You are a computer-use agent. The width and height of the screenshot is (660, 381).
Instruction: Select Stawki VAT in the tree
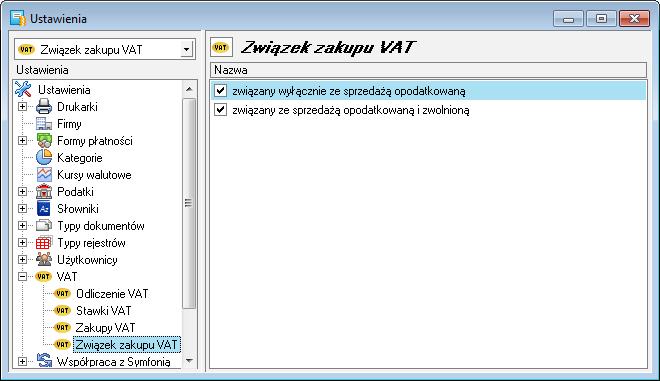tap(104, 310)
